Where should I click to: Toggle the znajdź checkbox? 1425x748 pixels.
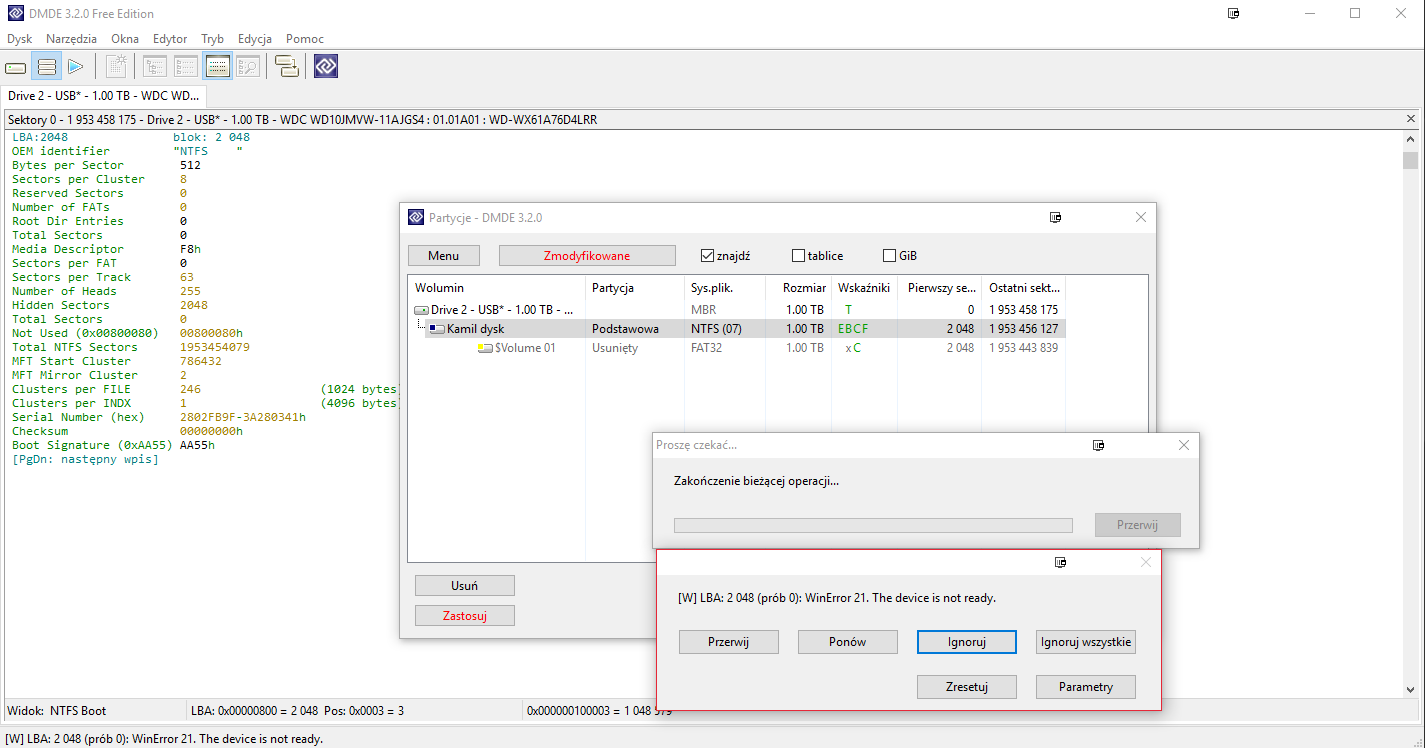coord(708,255)
